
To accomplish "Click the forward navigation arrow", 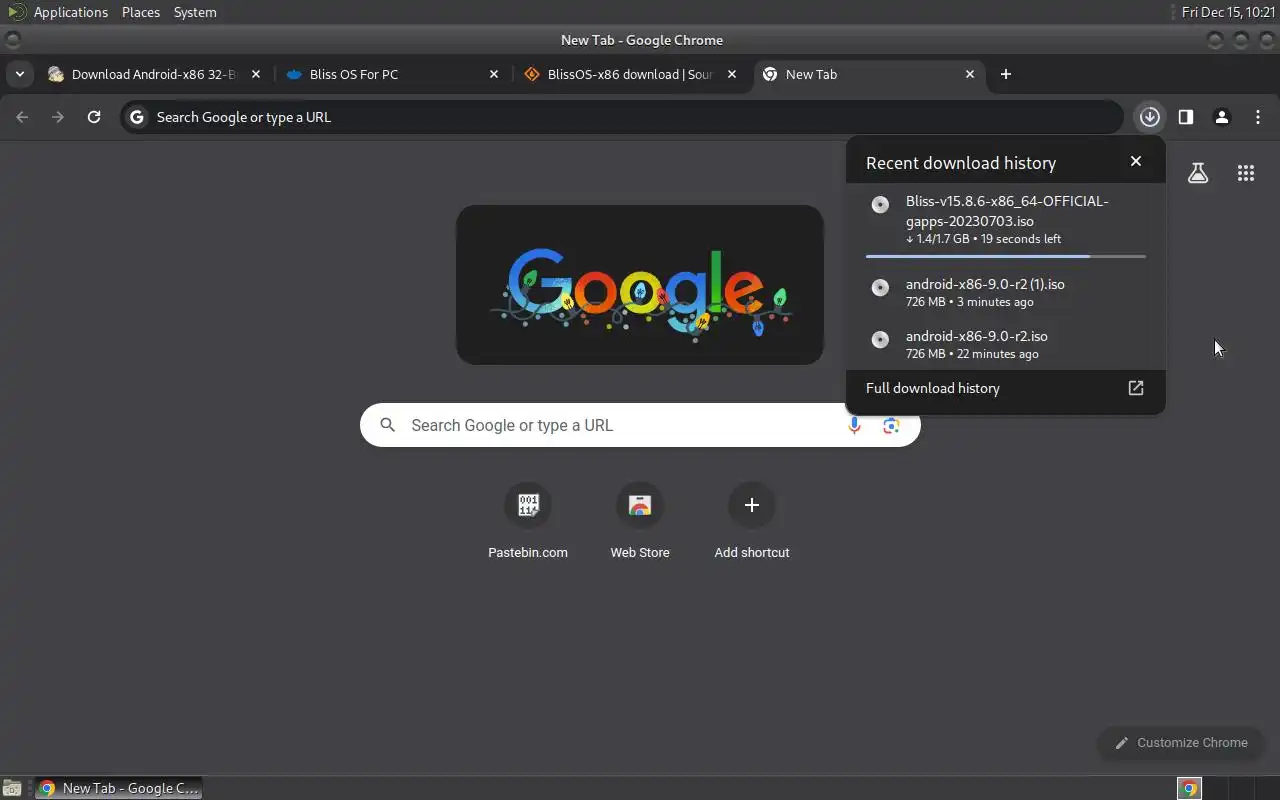I will (58, 117).
